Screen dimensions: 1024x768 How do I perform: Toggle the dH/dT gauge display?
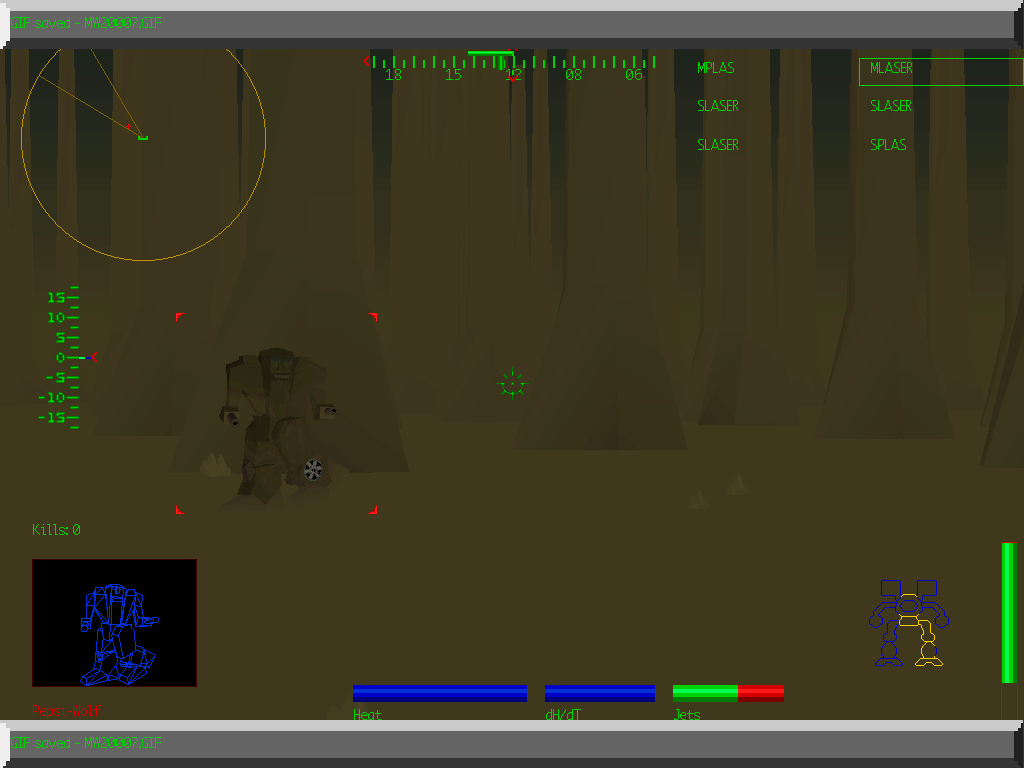600,692
